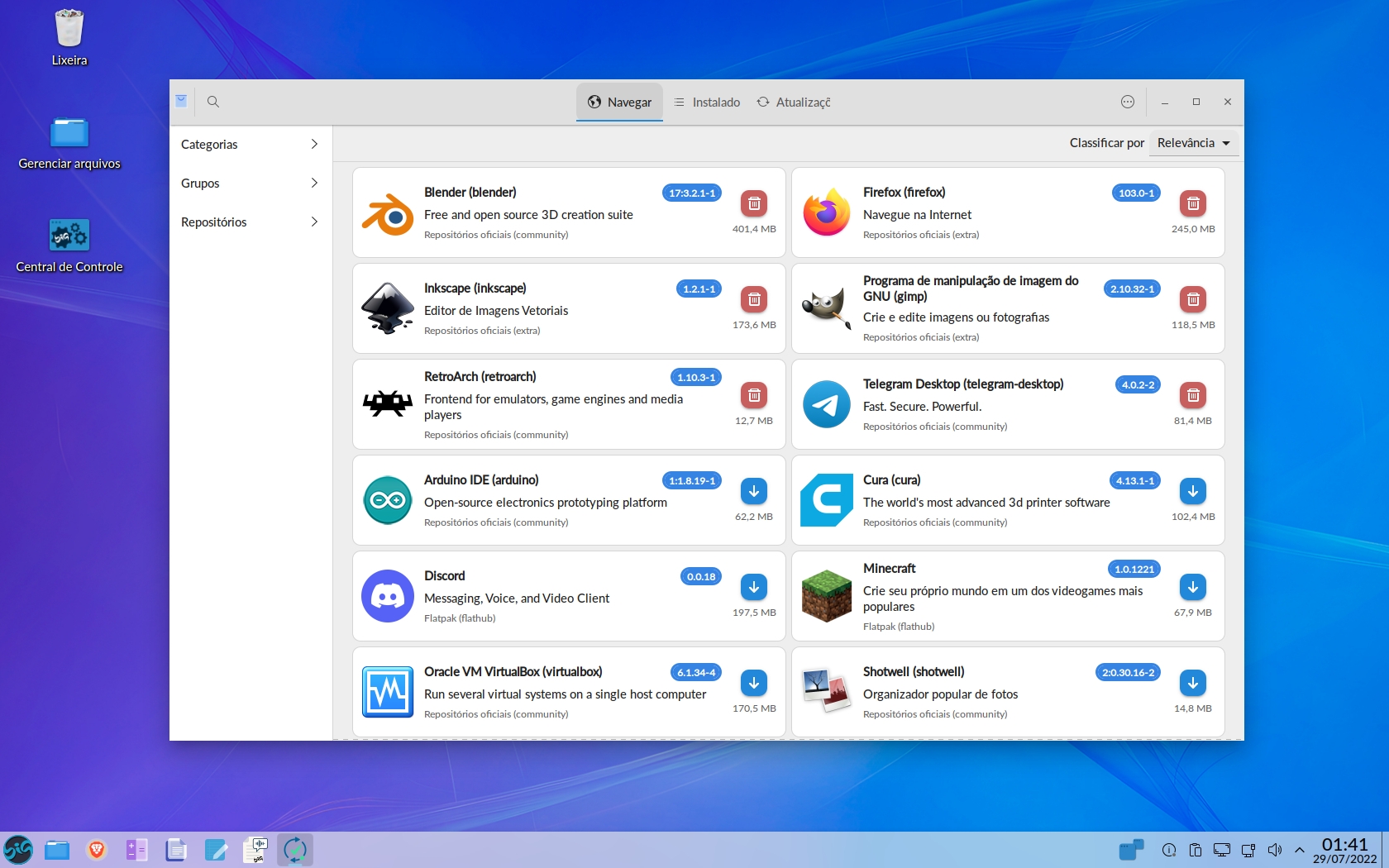
Task: Expand the Grupos sidebar section
Action: pyautogui.click(x=250, y=184)
